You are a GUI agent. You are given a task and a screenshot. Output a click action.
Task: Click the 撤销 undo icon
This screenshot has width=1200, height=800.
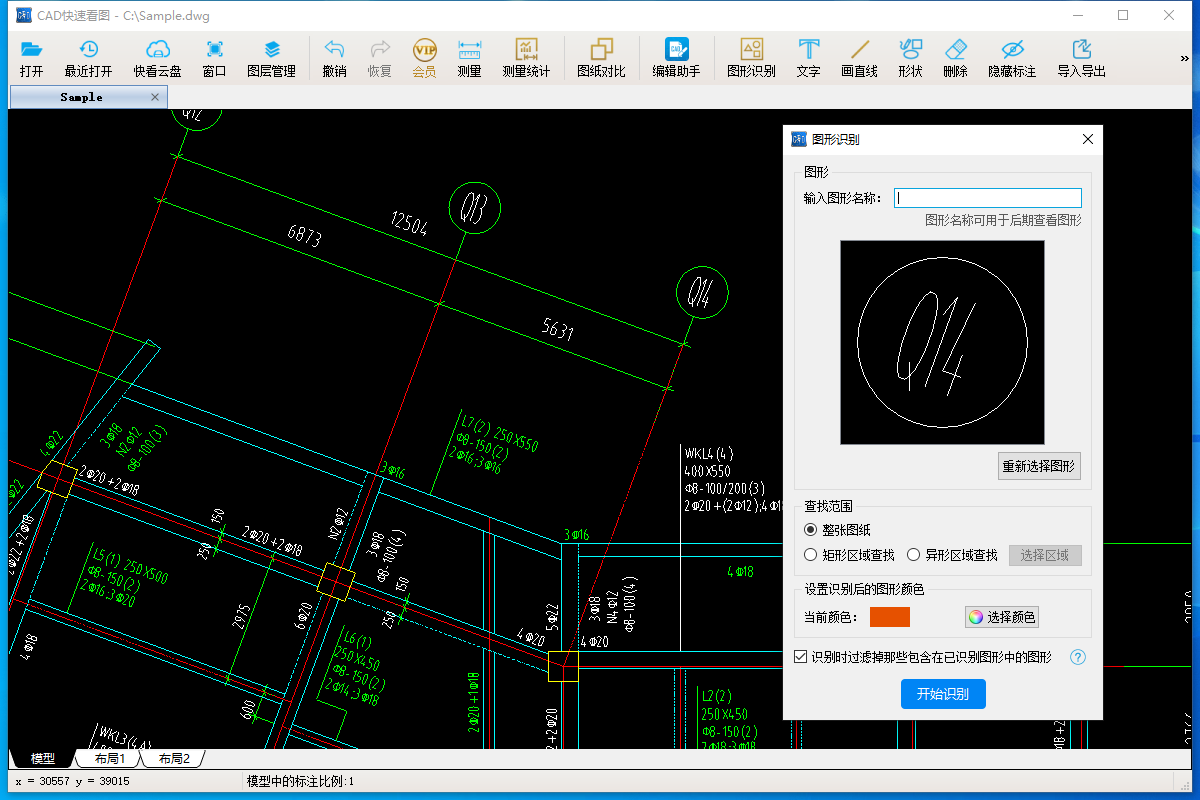point(333,57)
